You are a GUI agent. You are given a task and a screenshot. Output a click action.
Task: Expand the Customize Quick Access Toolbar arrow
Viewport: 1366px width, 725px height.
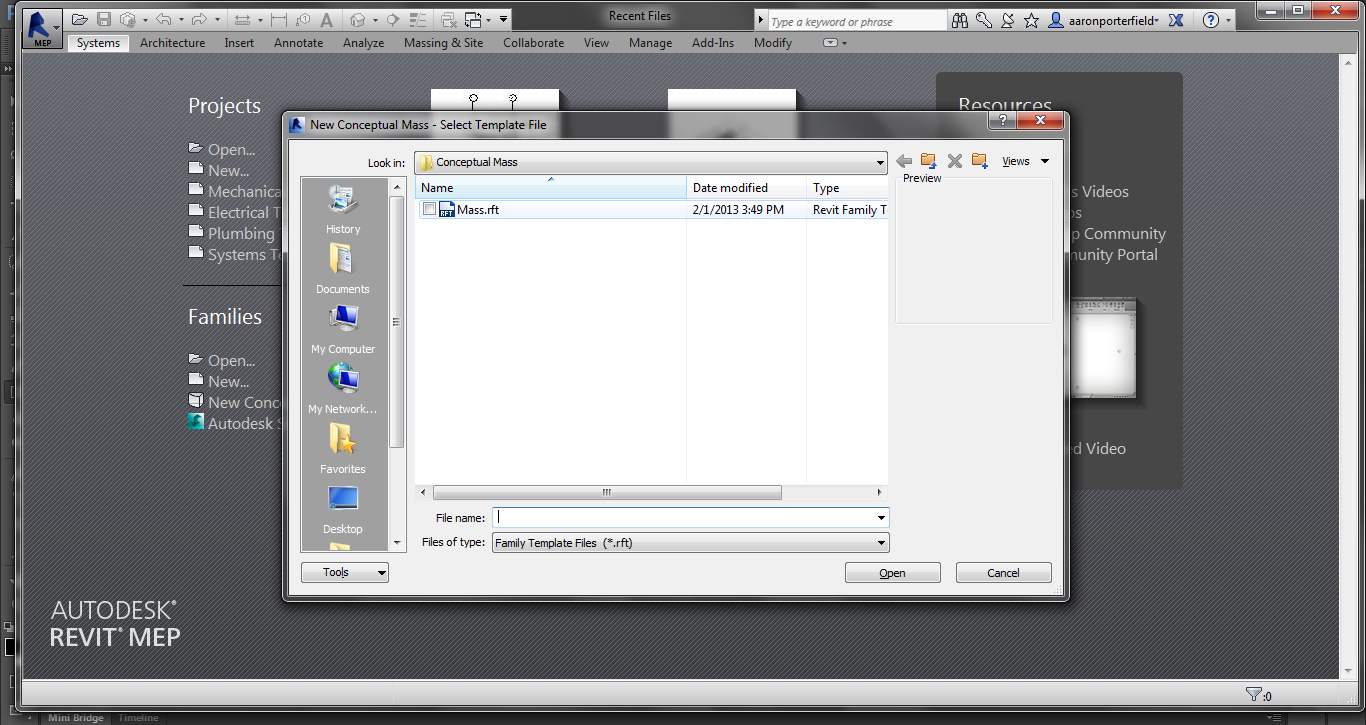tap(504, 20)
